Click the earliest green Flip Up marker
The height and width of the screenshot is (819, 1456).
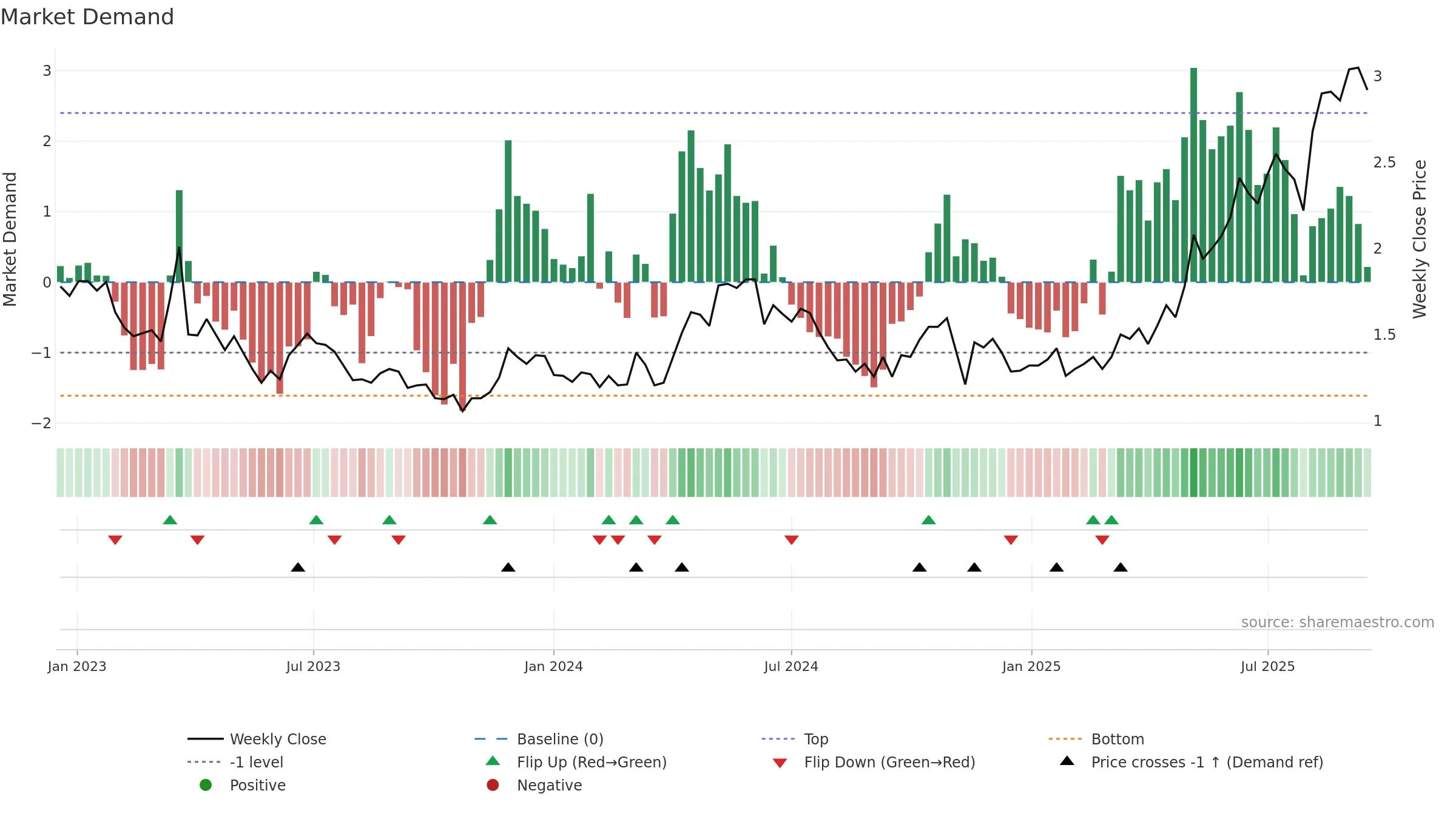pyautogui.click(x=170, y=520)
